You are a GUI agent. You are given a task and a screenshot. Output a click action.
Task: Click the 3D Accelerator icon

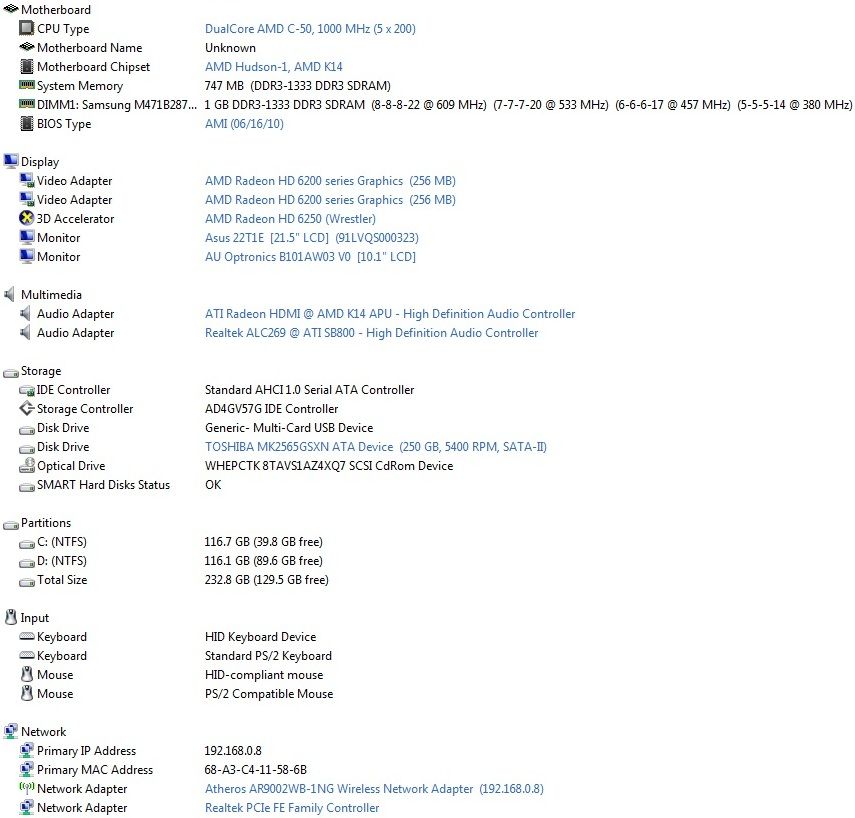tap(27, 219)
